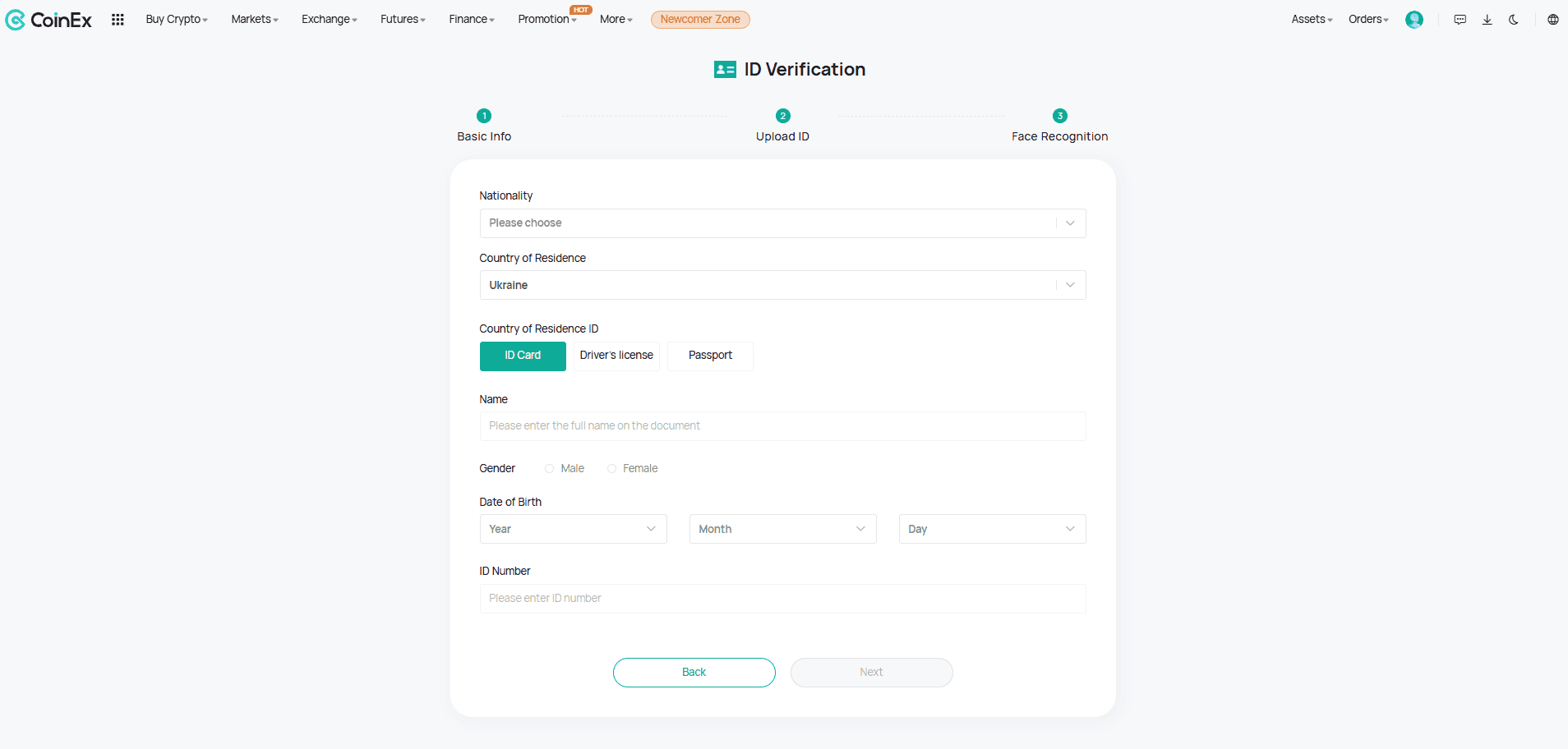Open the Exchange menu
Image resolution: width=1568 pixels, height=749 pixels.
pos(330,20)
